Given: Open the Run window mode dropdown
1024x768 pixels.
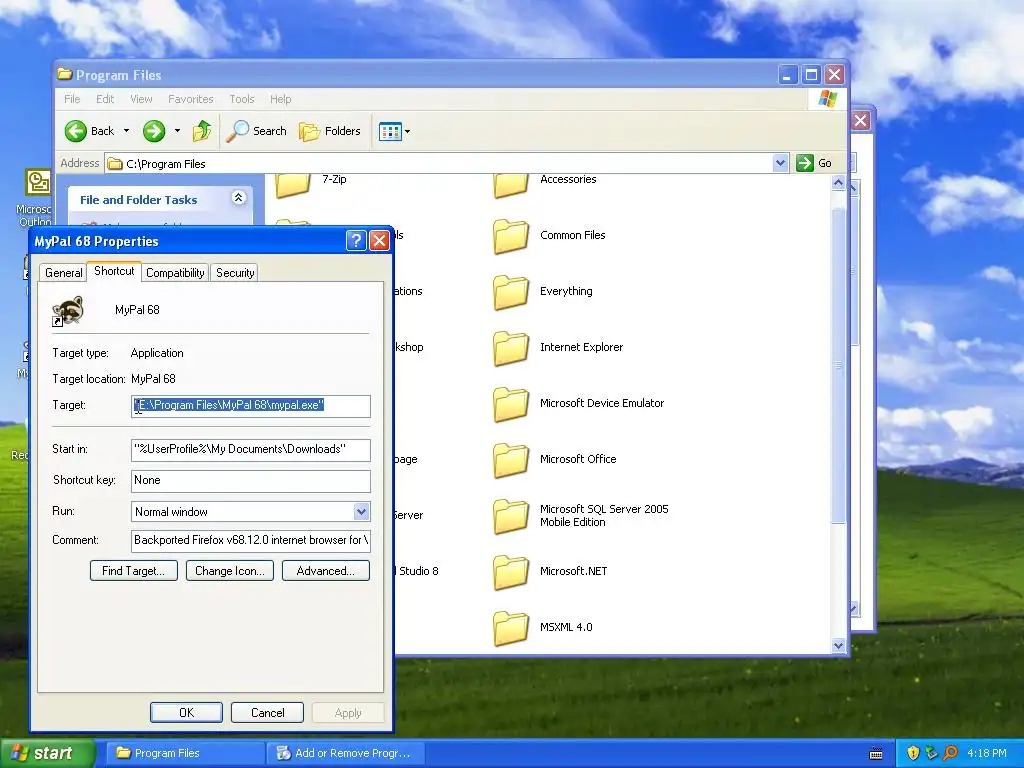Looking at the screenshot, I should tap(362, 512).
